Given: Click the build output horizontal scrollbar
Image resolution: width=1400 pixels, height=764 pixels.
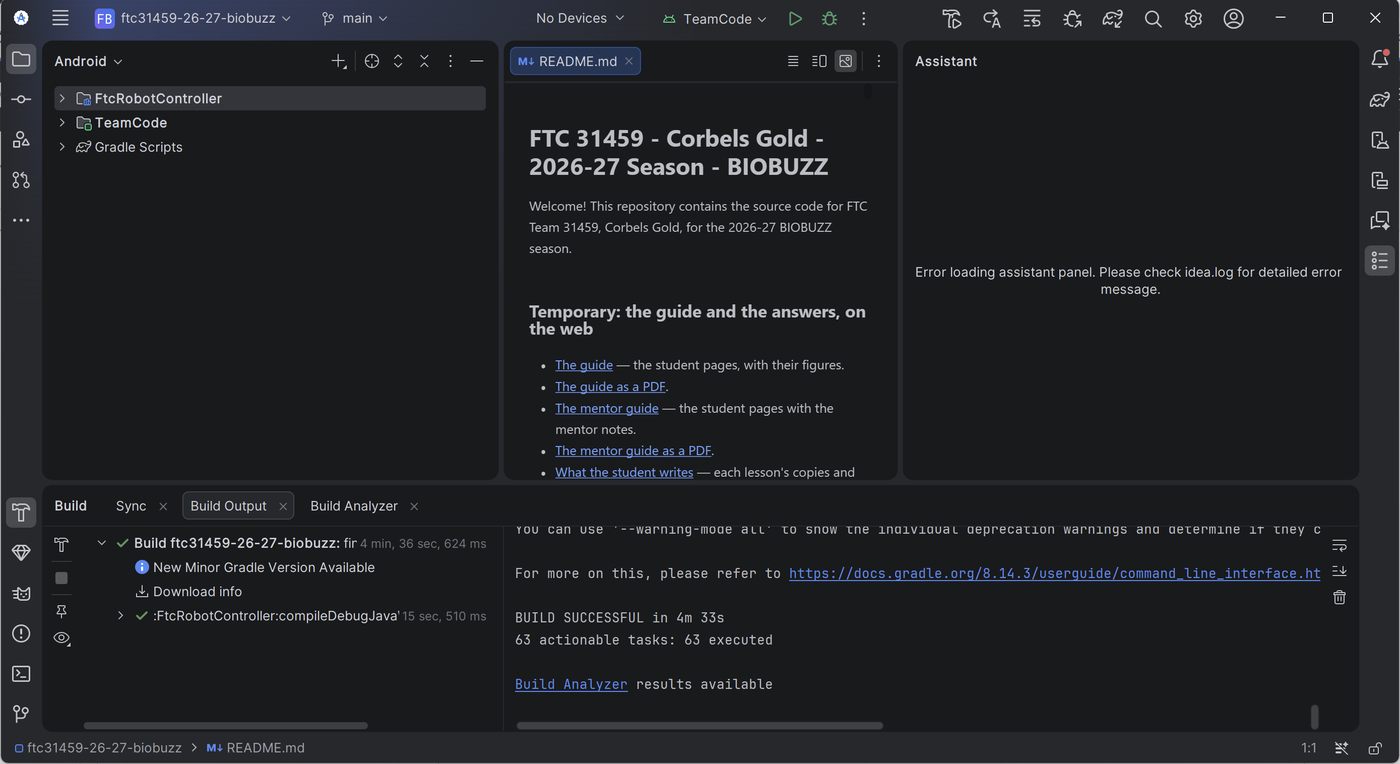Looking at the screenshot, I should tap(700, 726).
